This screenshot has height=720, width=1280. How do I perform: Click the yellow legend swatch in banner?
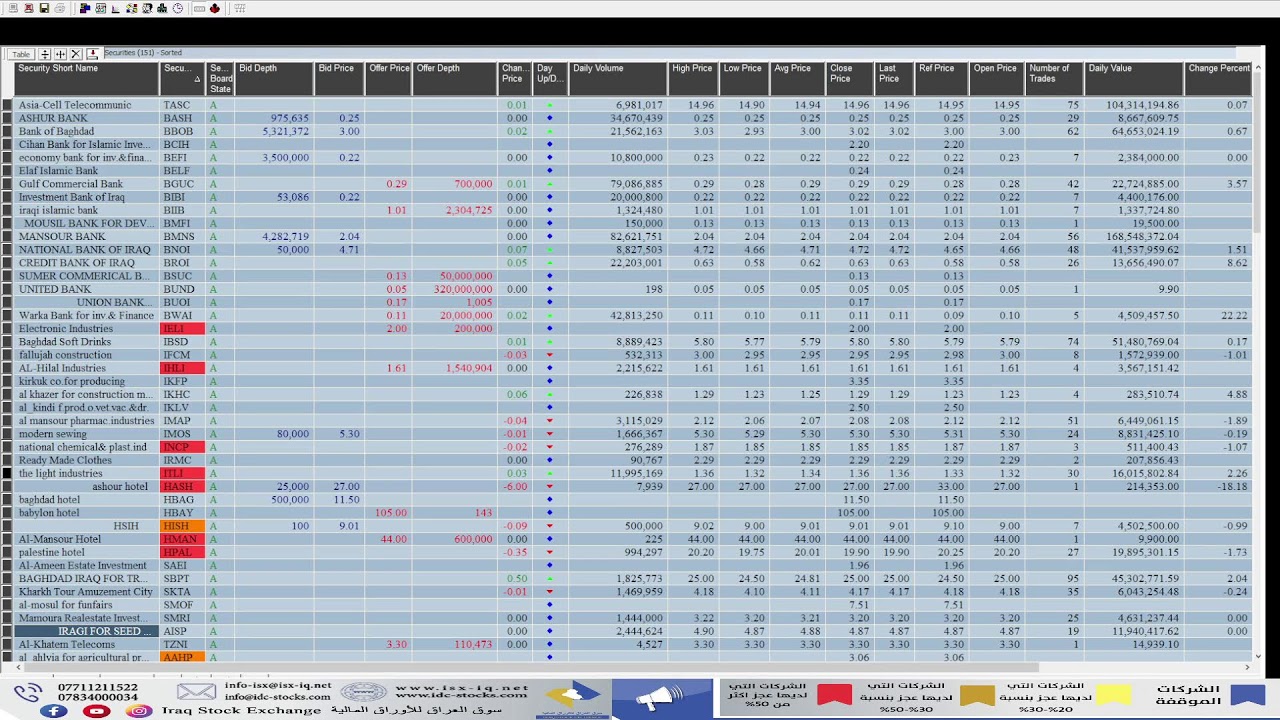pyautogui.click(x=1114, y=695)
